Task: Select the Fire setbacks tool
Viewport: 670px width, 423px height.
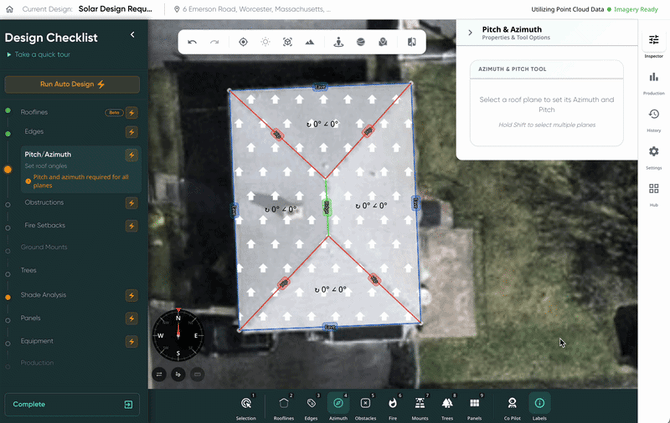Action: [393, 408]
